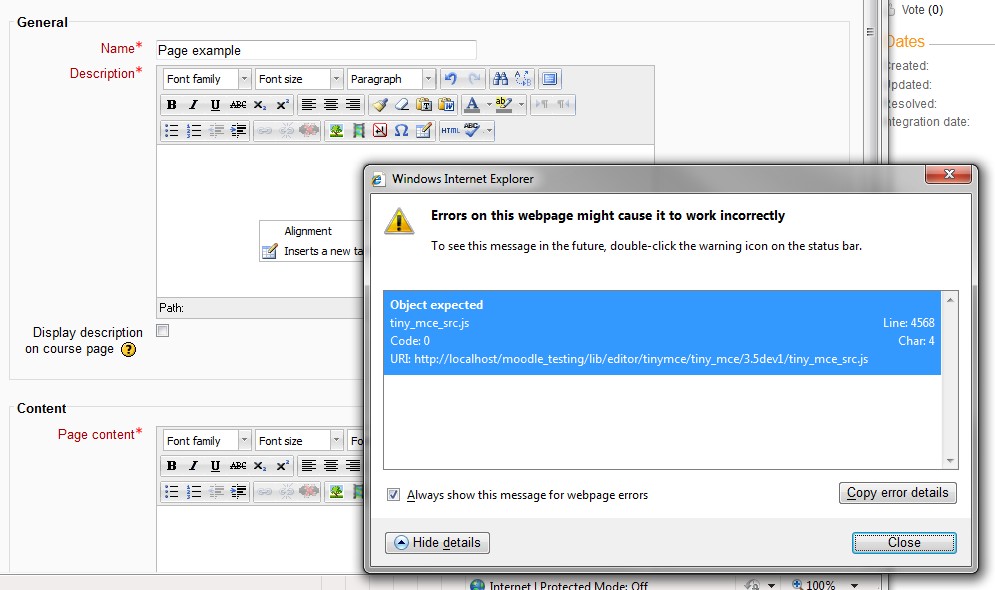The image size is (995, 590).
Task: Apply Strikethrough in the Description editor toolbar
Action: point(238,105)
